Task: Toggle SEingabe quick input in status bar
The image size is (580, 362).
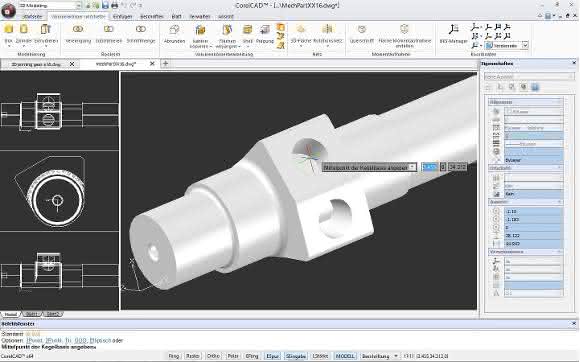Action: click(296, 356)
